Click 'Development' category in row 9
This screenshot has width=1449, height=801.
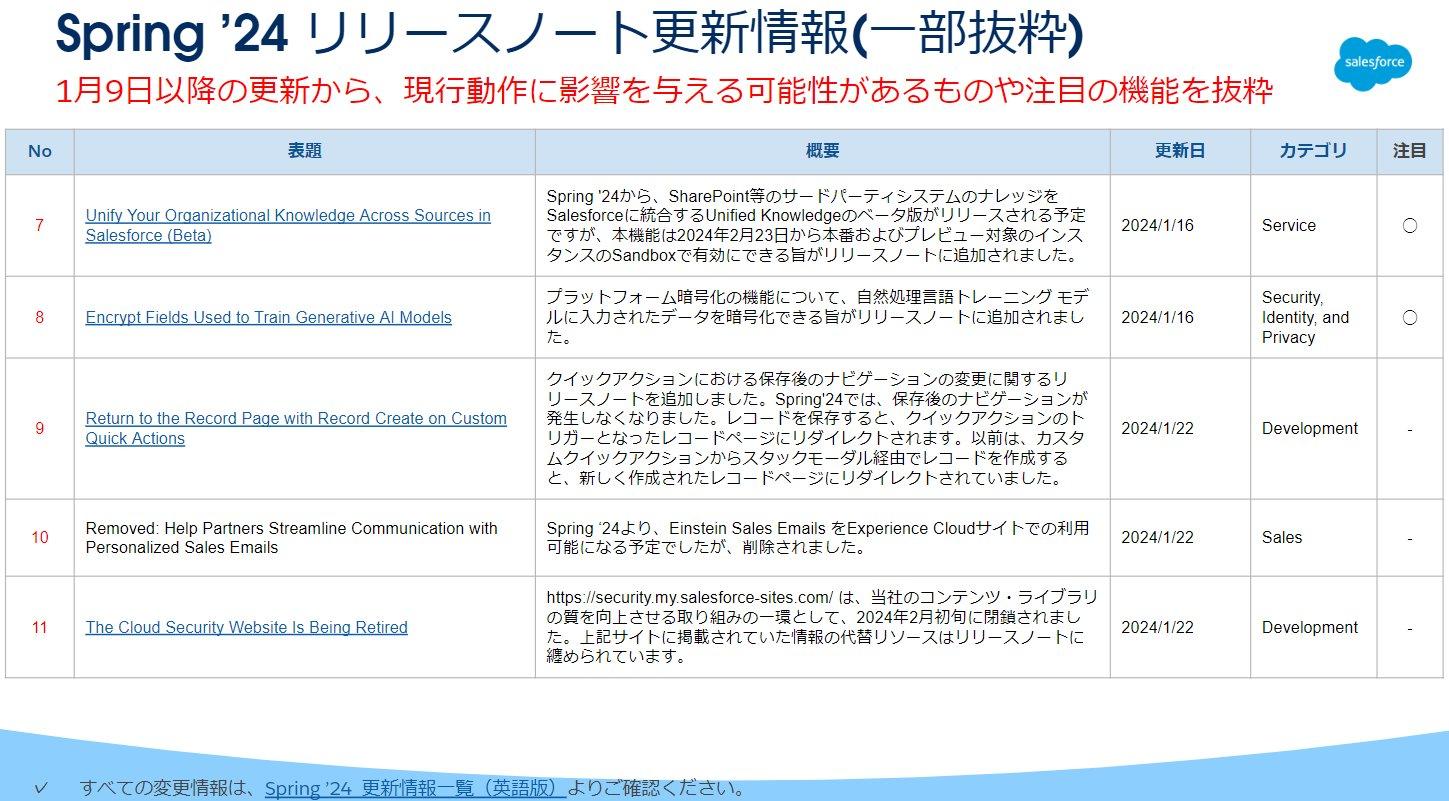coord(1310,428)
